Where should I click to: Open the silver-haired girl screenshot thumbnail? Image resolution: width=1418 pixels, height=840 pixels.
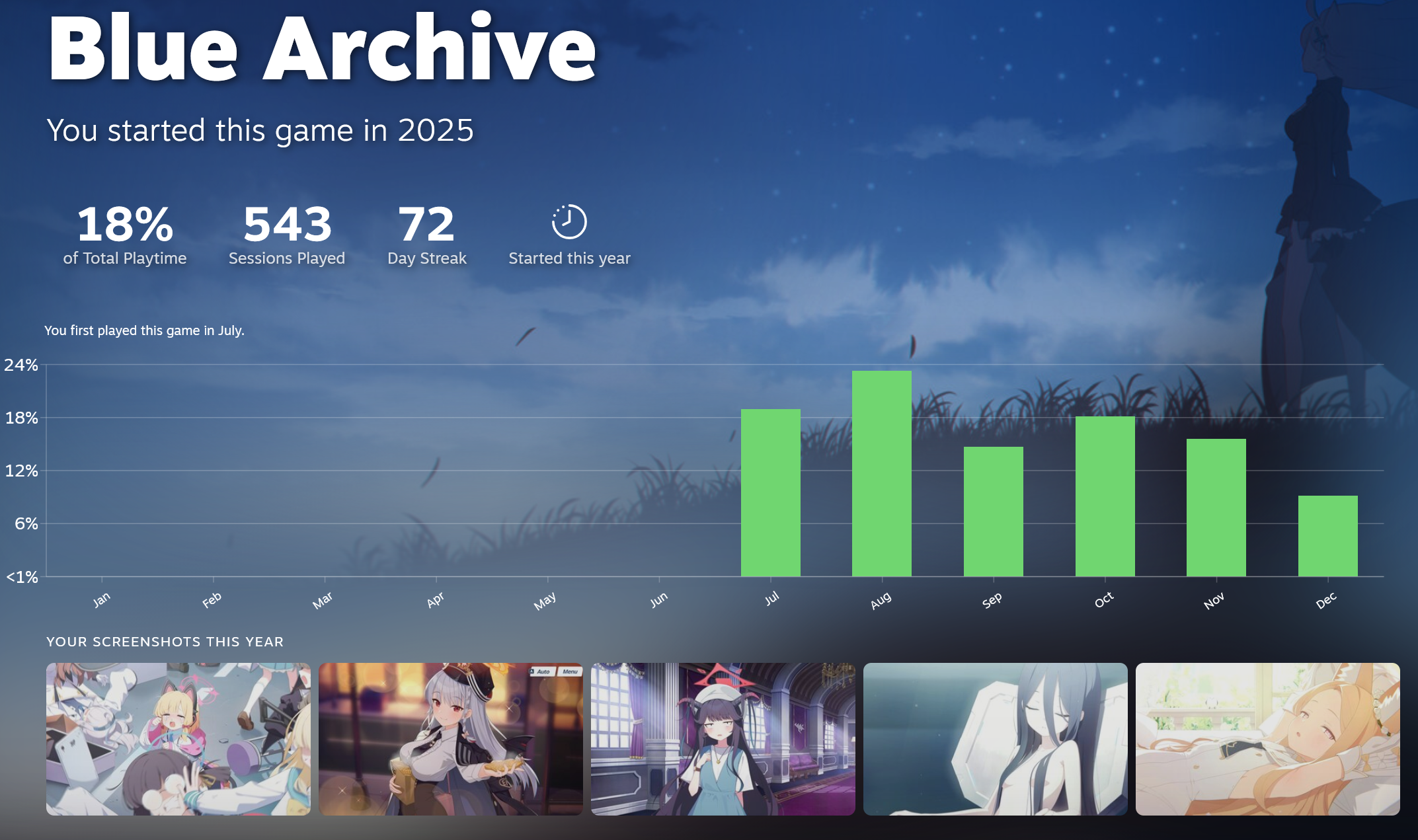tap(450, 739)
